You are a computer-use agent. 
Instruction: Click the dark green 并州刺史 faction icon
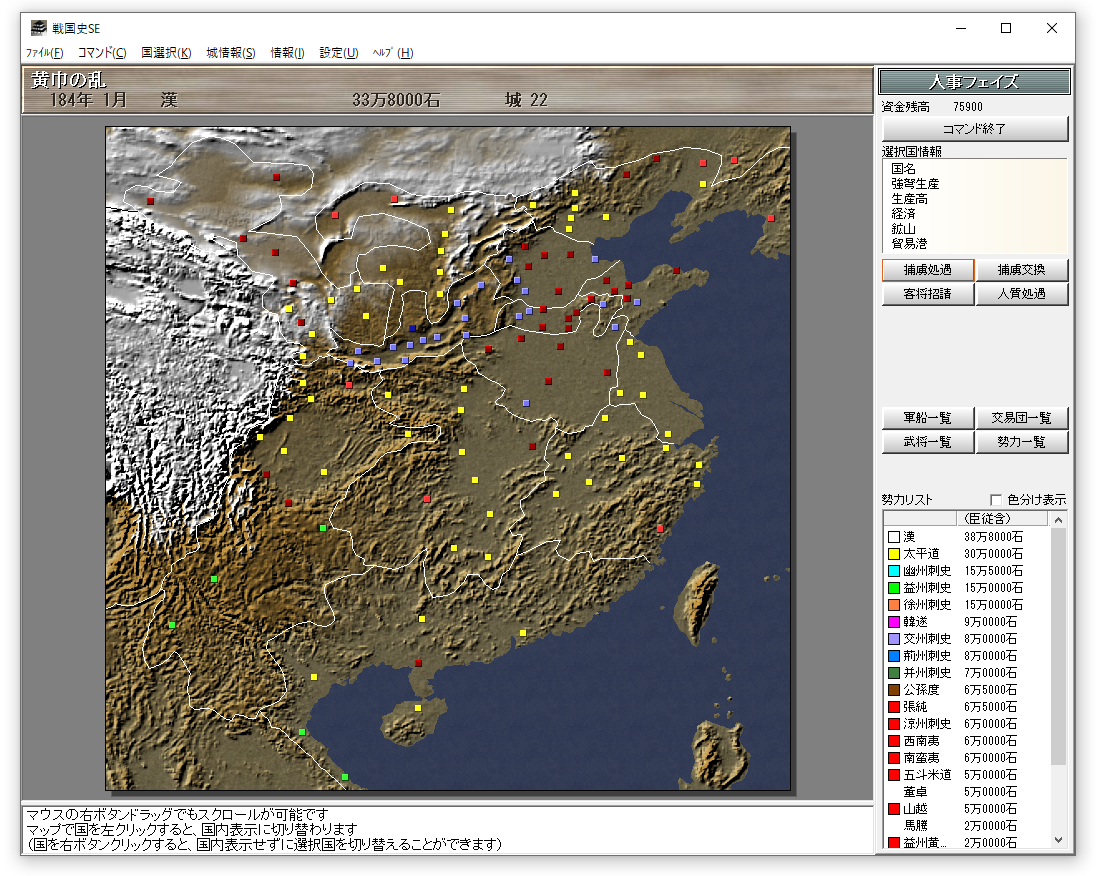point(893,673)
